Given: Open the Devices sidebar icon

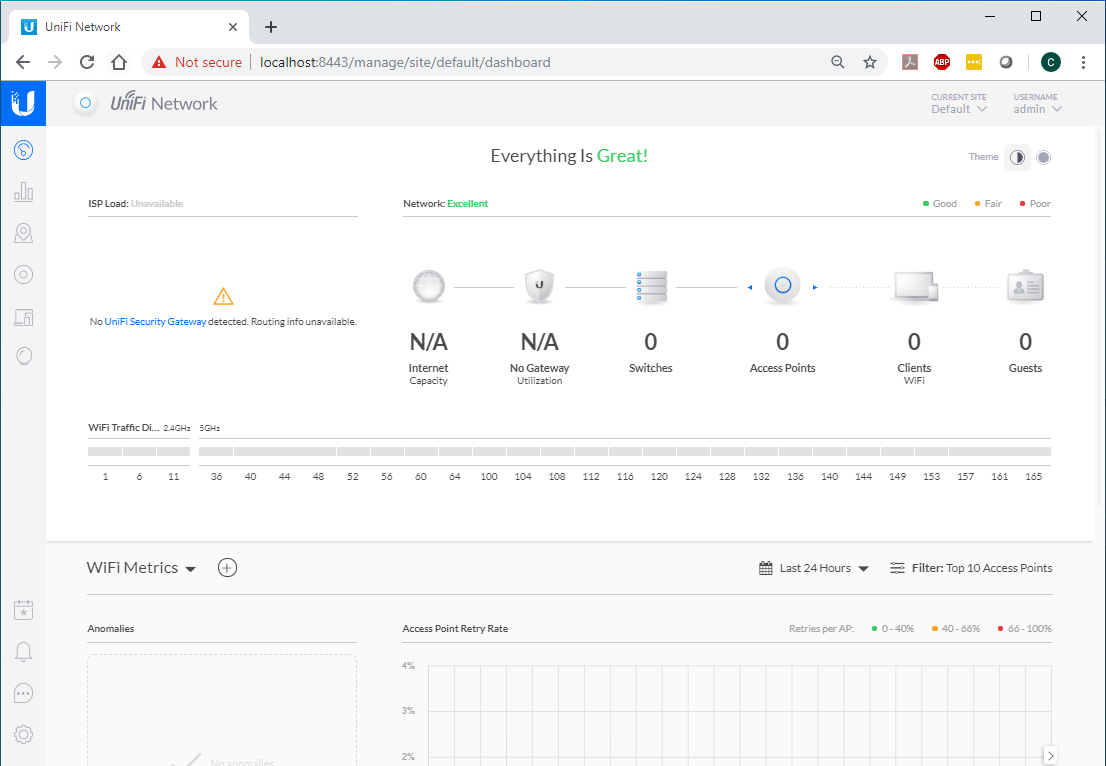Looking at the screenshot, I should [x=23, y=275].
